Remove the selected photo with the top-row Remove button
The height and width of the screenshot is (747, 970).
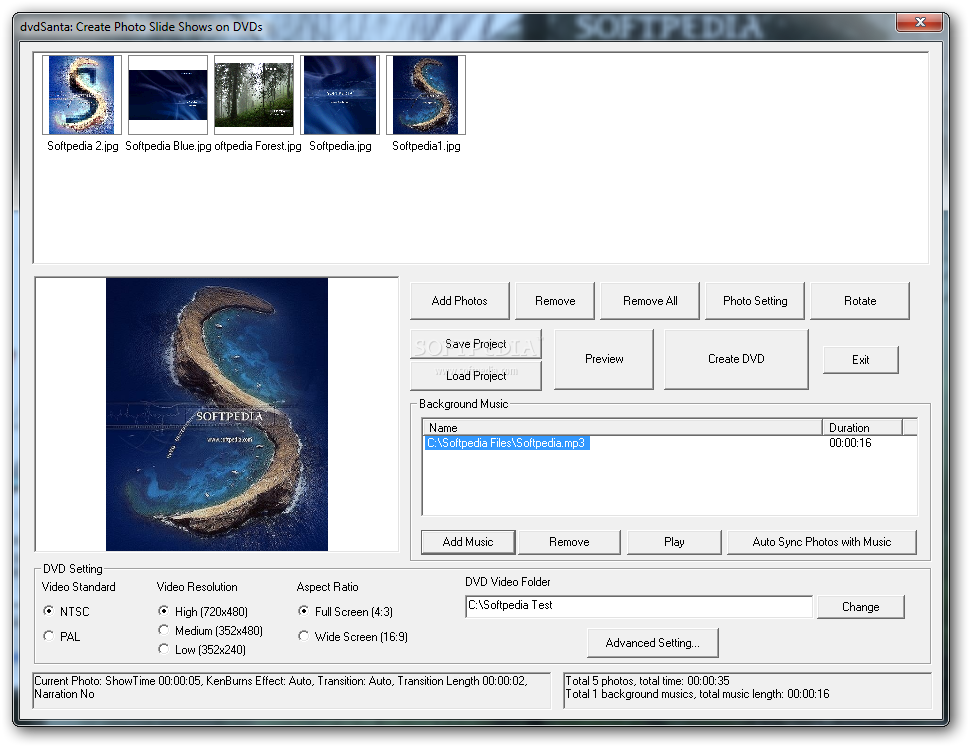pos(555,301)
